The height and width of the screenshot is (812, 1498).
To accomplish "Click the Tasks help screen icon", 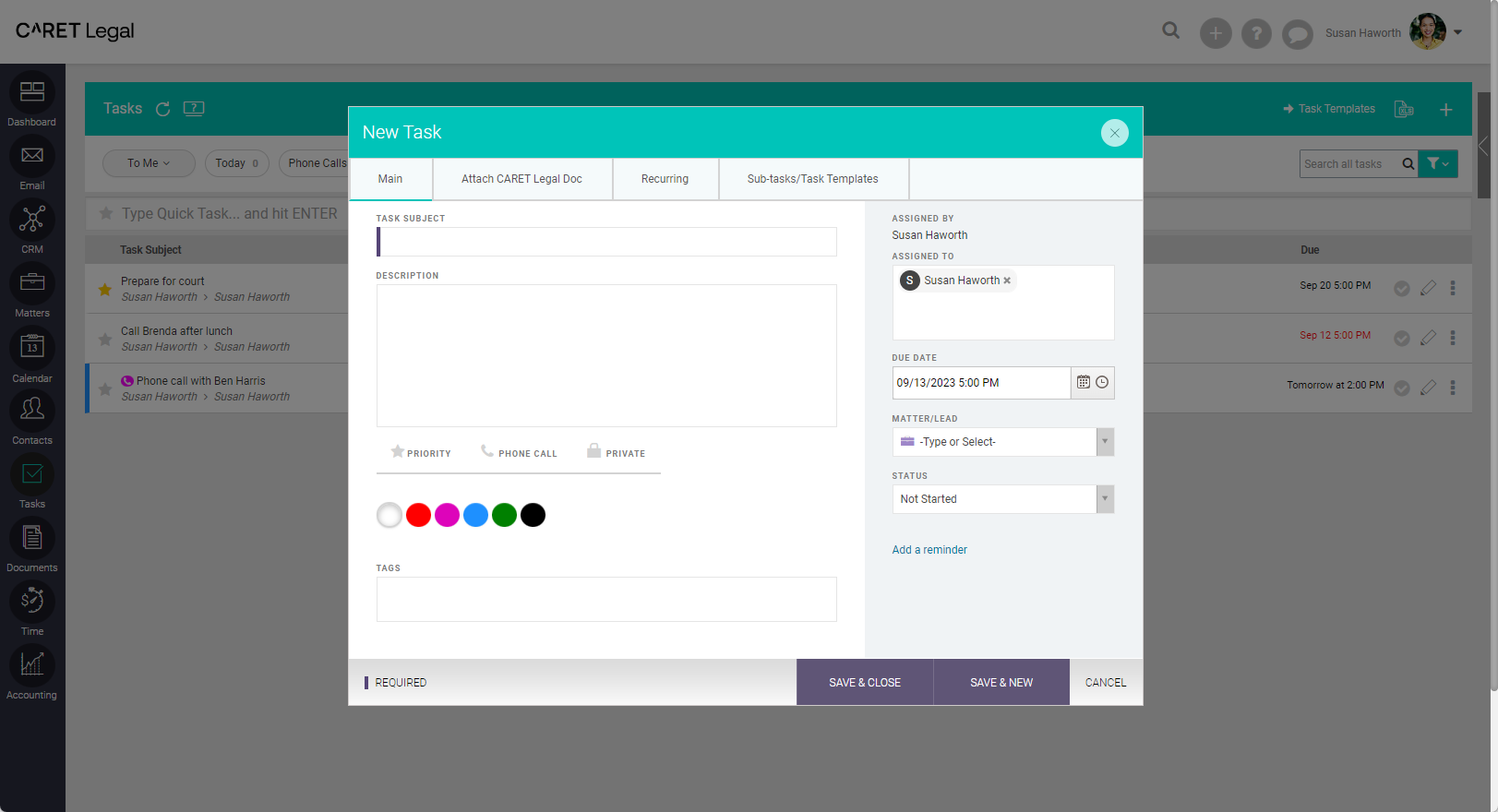I will pyautogui.click(x=194, y=108).
